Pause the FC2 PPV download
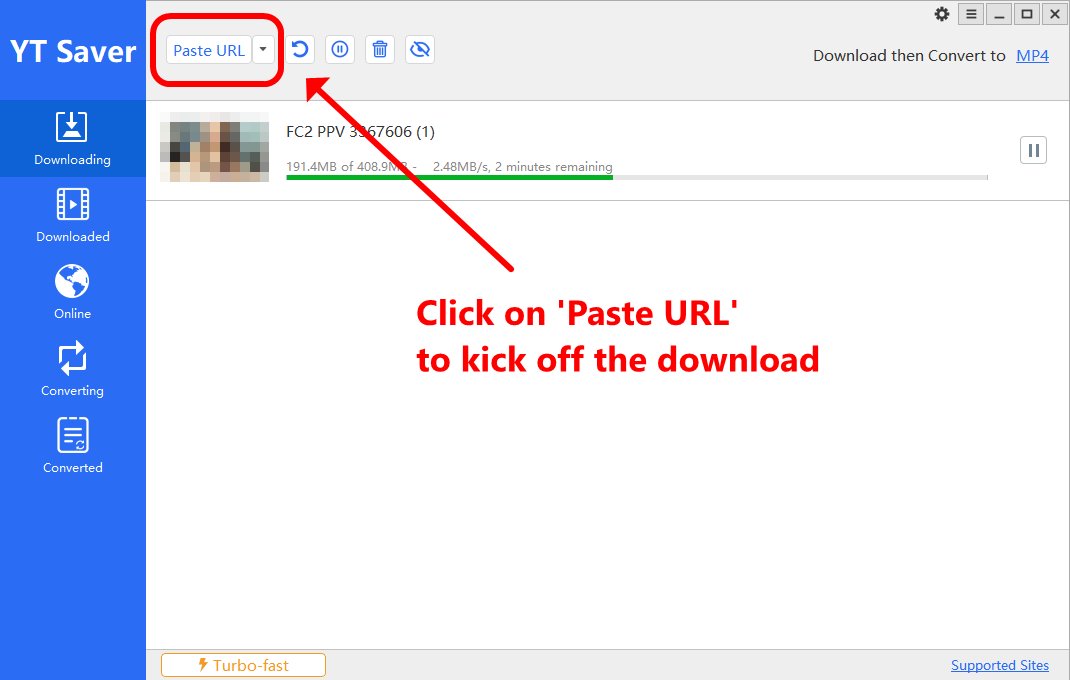 (1033, 150)
